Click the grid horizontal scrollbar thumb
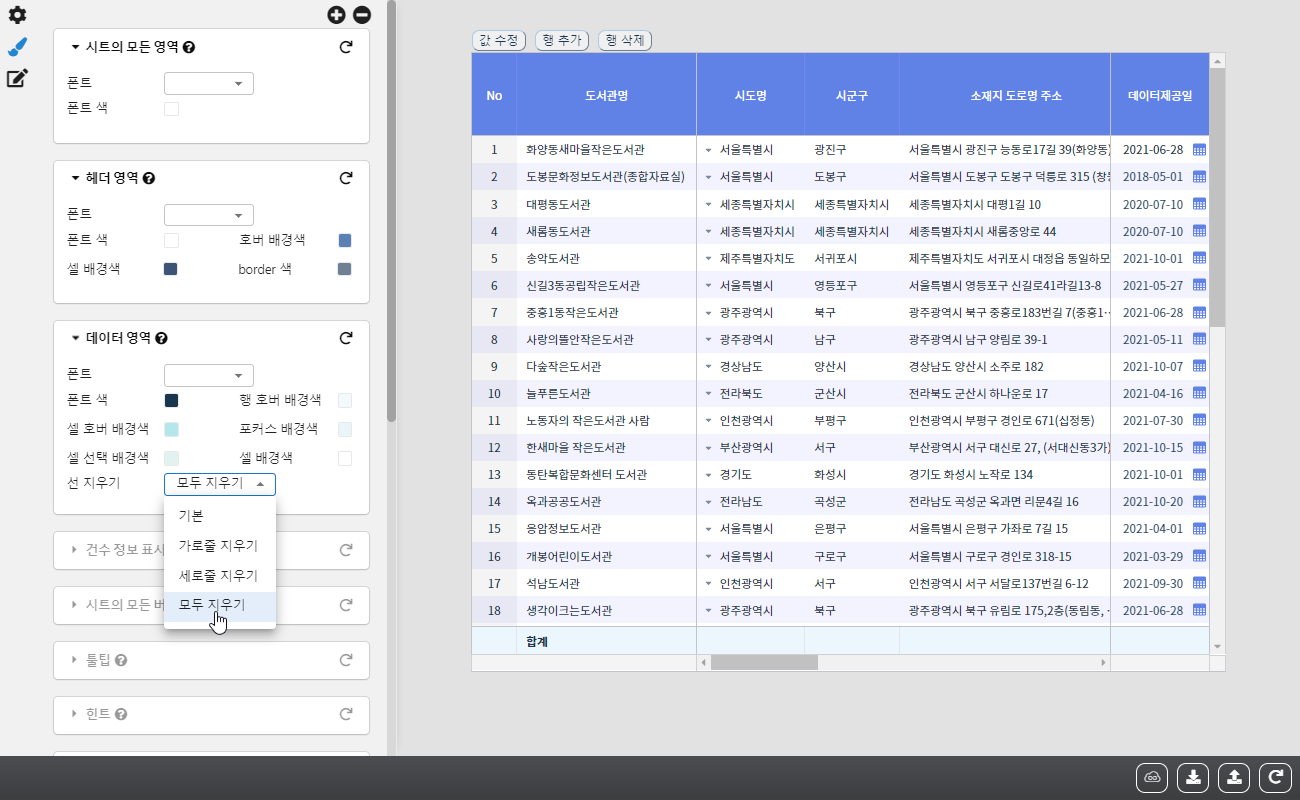Screen dimensions: 1300x800 [764, 662]
